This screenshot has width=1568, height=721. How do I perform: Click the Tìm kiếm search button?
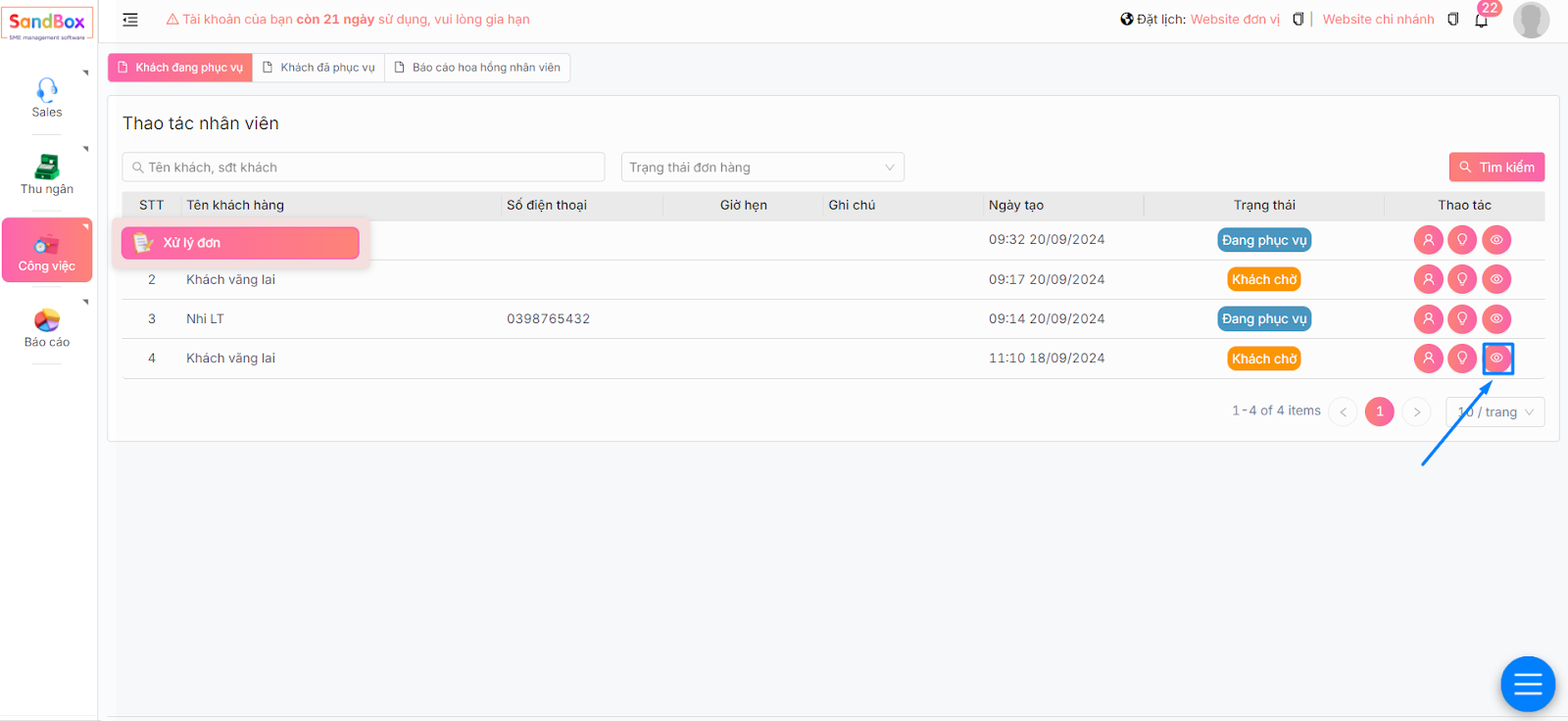(x=1496, y=168)
